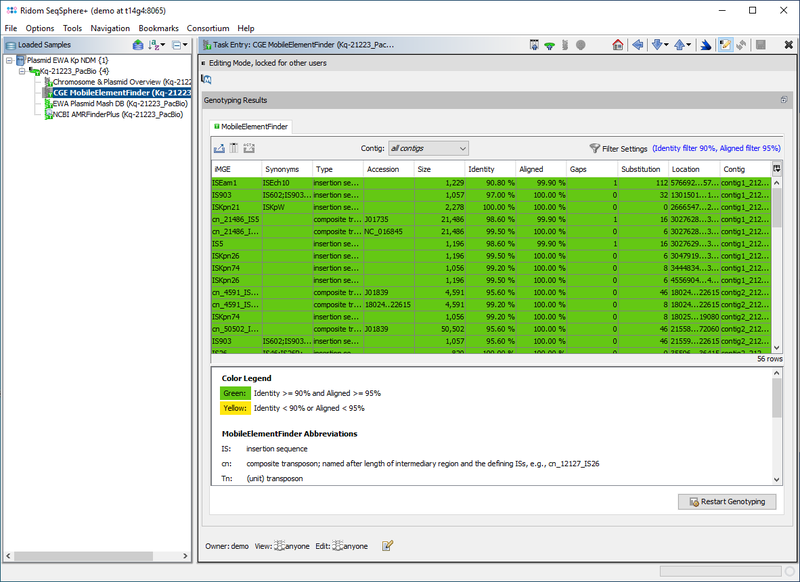Click the blue back navigation arrow
Image resolution: width=800 pixels, height=582 pixels.
(639, 45)
